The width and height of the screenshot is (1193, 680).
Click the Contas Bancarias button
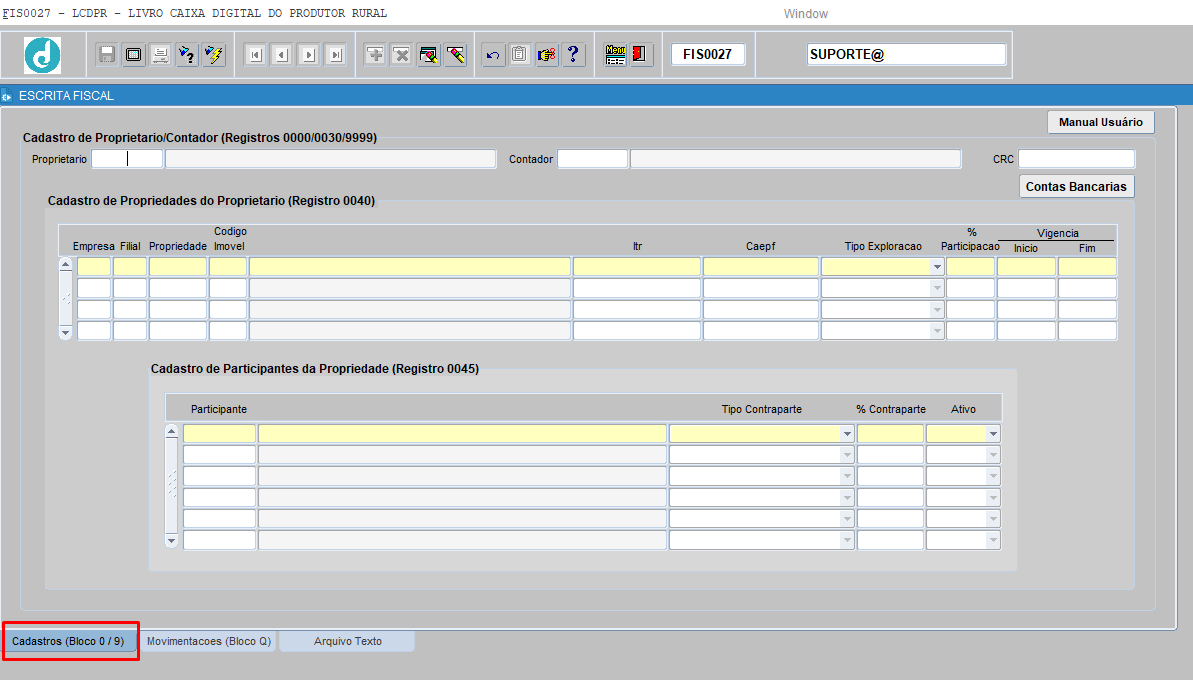[x=1076, y=187]
